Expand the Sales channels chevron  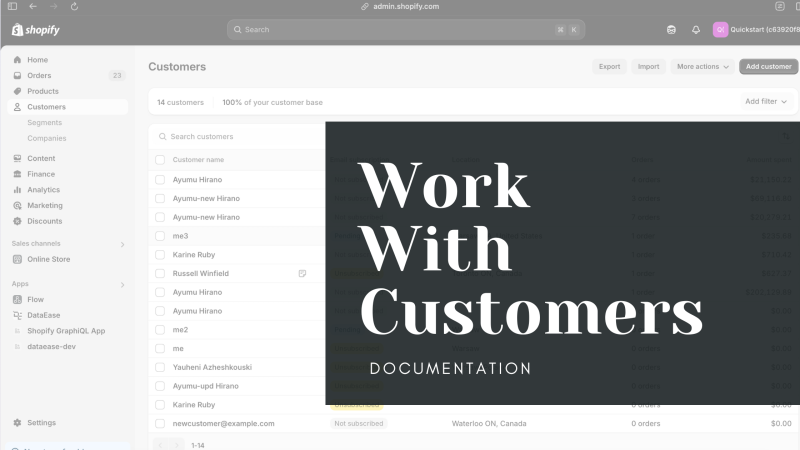pos(122,244)
